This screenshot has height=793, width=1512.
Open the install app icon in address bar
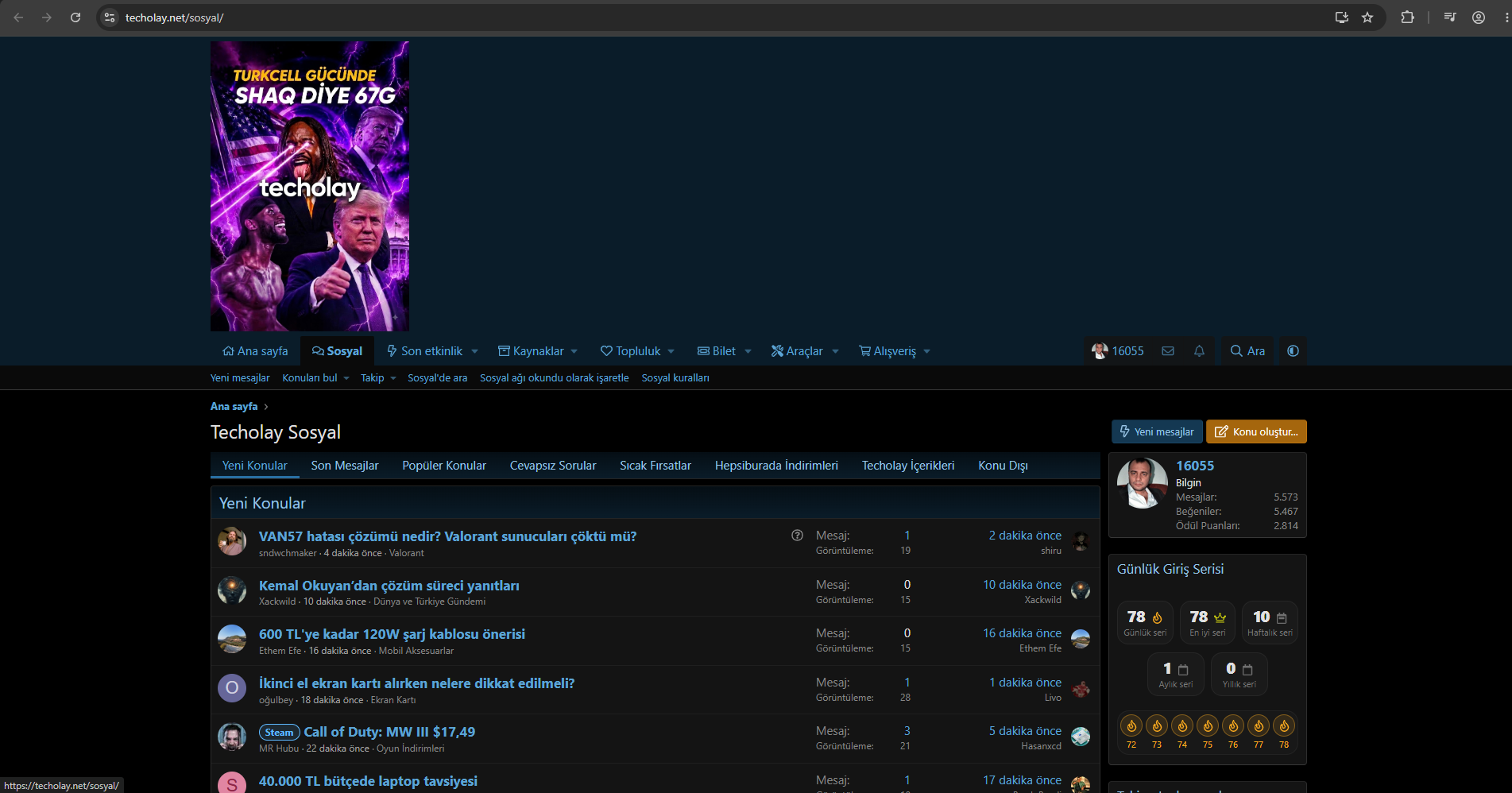[x=1342, y=17]
